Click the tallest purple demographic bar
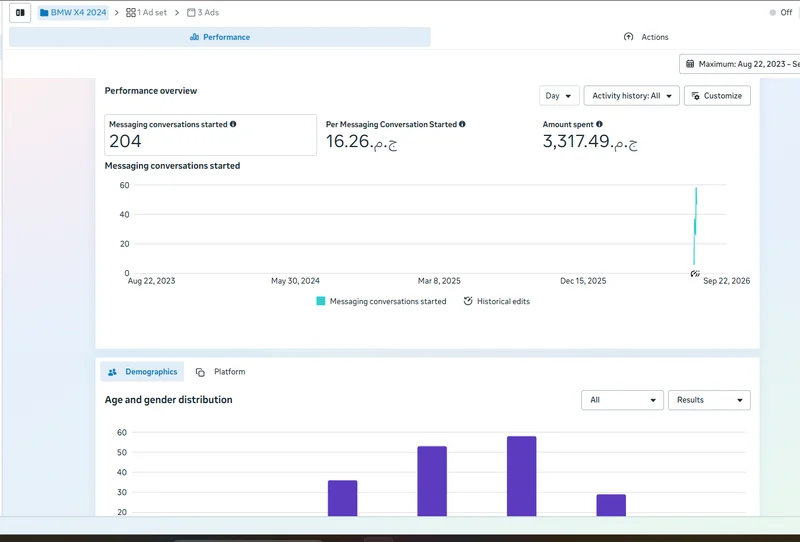This screenshot has height=542, width=800. (x=521, y=476)
